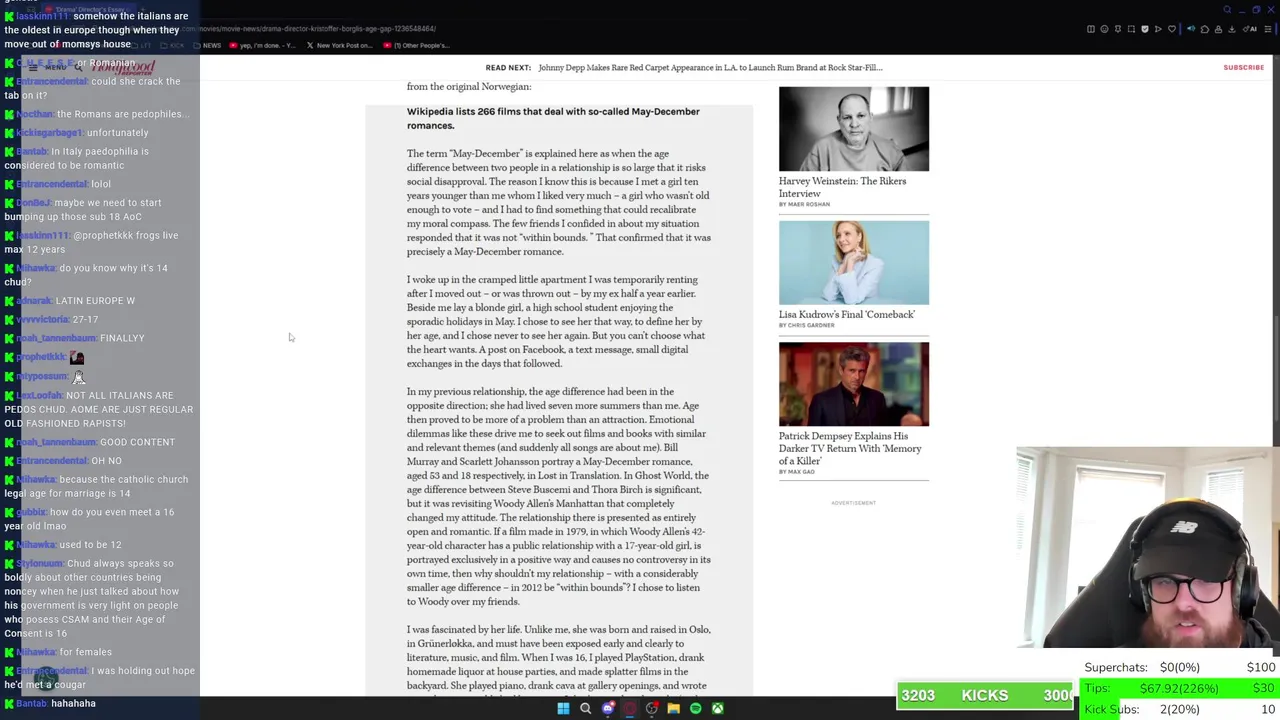Click the player triangle icon in toolbar
This screenshot has height=720, width=1280.
[x=1158, y=29]
